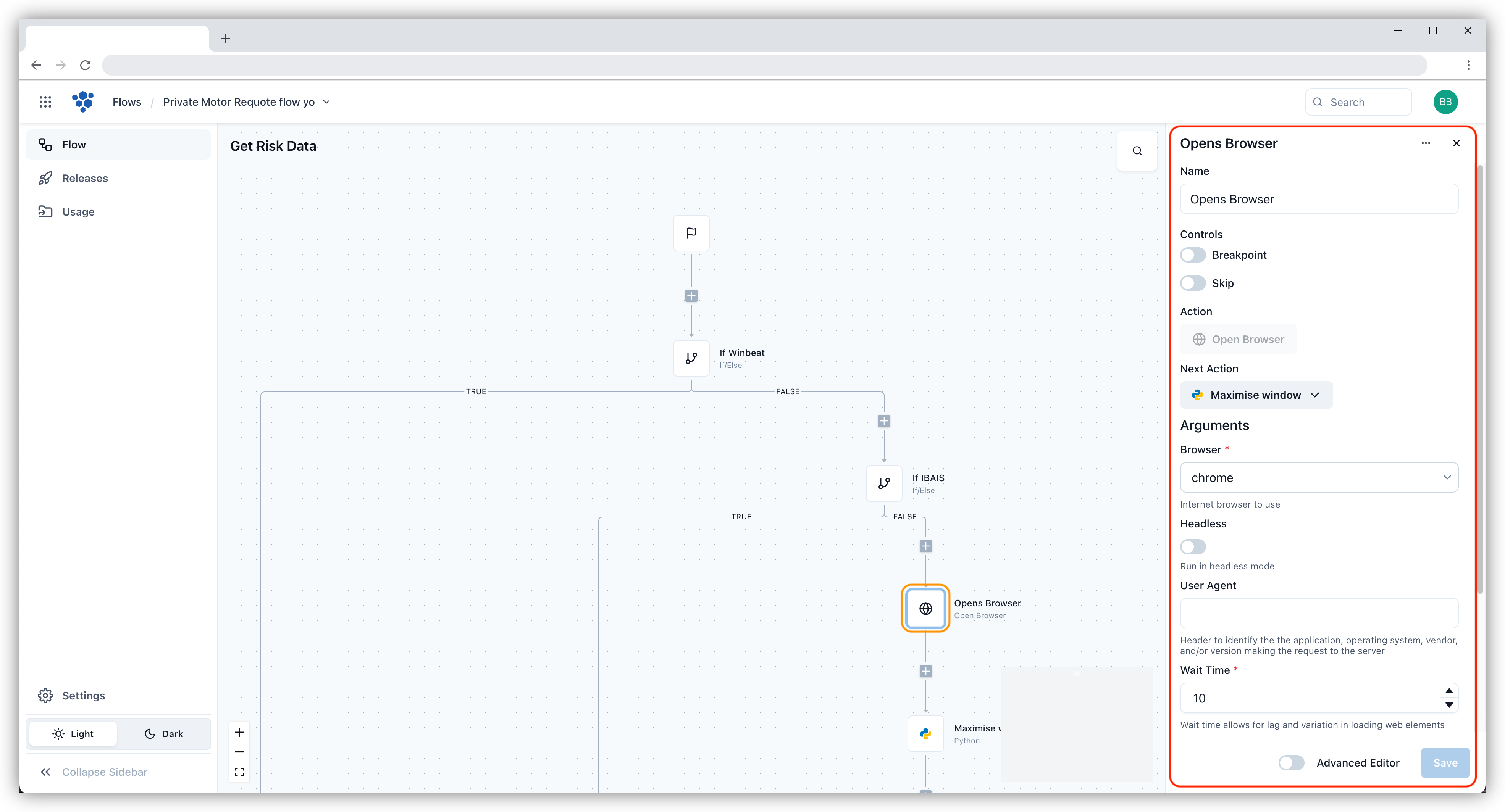Click the Save button
The image size is (1505, 812).
(x=1445, y=762)
